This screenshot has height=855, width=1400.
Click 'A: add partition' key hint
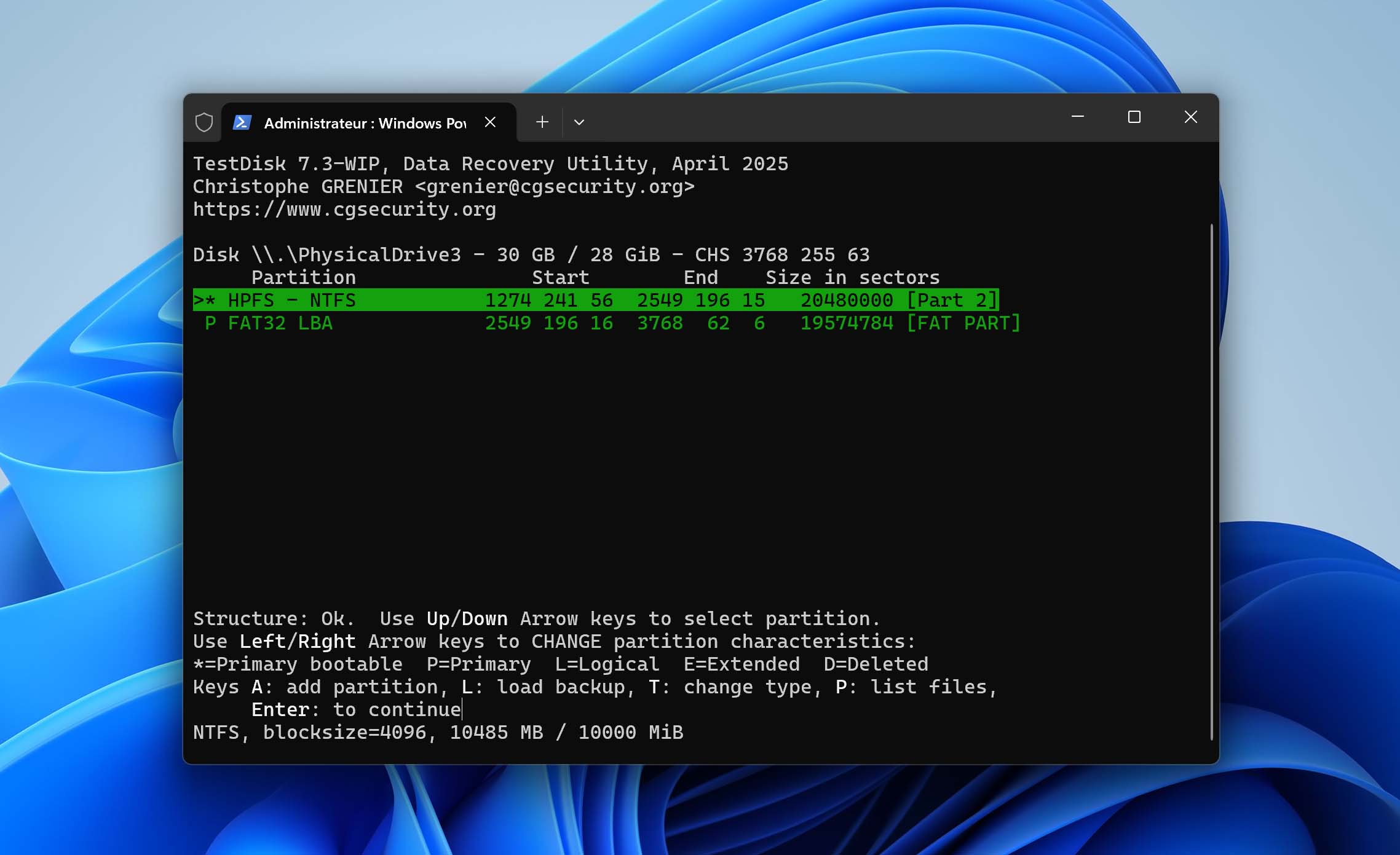344,687
